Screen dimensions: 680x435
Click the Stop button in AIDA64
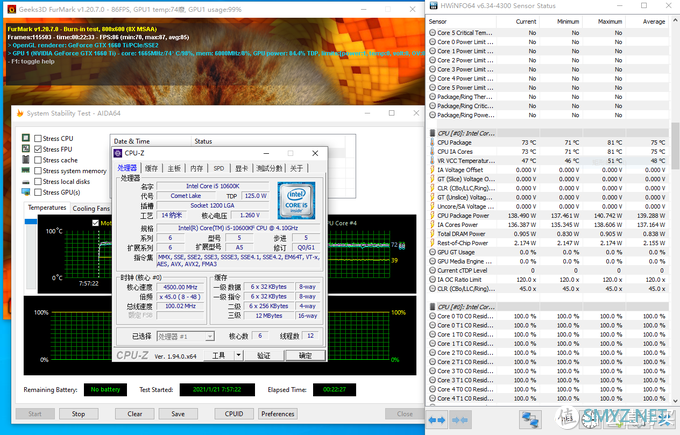78,414
